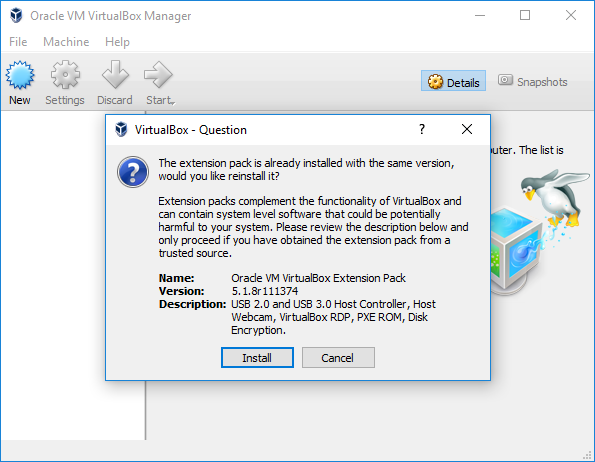Click the Start arrow toolbar icon
Image resolution: width=595 pixels, height=462 pixels.
pyautogui.click(x=158, y=74)
